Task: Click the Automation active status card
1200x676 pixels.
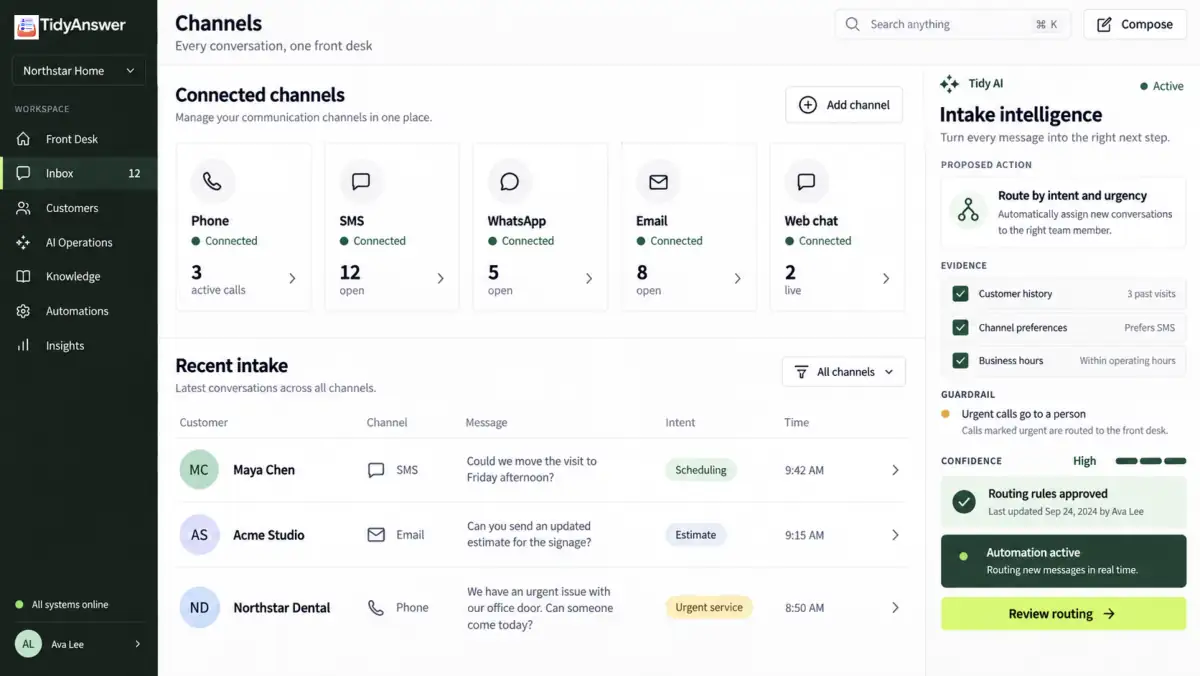Action: pyautogui.click(x=1063, y=561)
